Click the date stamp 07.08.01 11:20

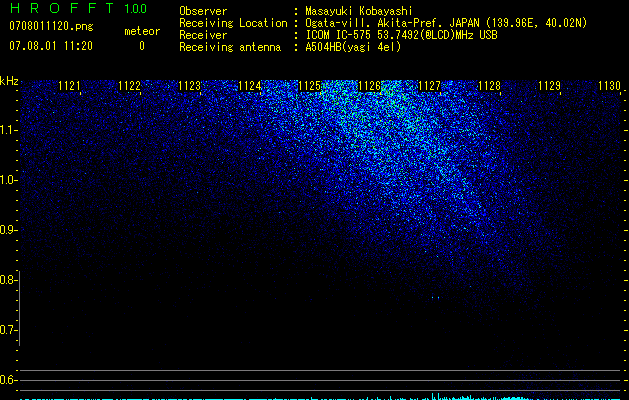51,46
